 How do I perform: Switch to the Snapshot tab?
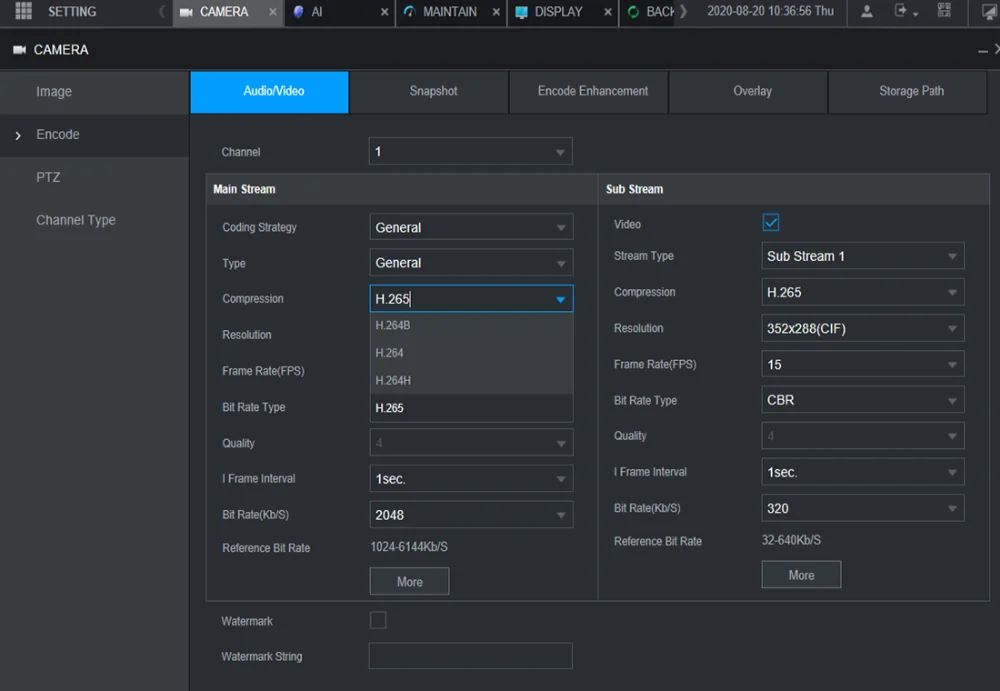coord(433,91)
